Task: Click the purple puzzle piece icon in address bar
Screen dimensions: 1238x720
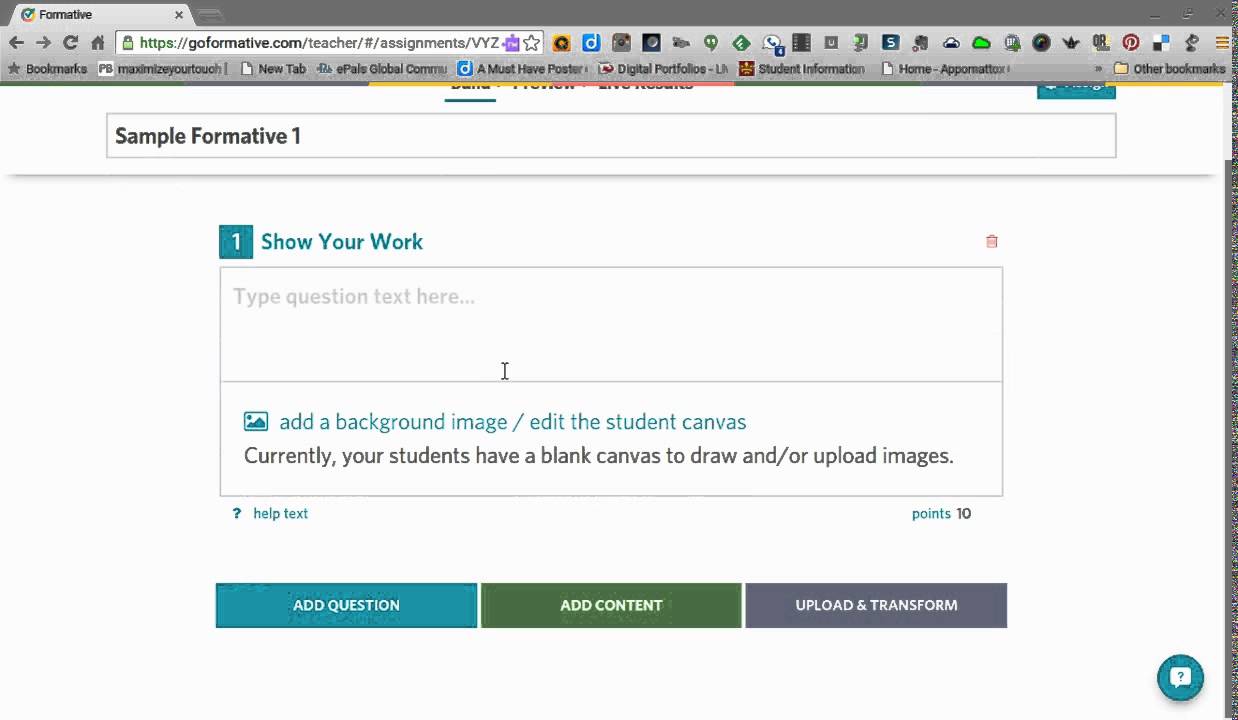Action: [512, 43]
